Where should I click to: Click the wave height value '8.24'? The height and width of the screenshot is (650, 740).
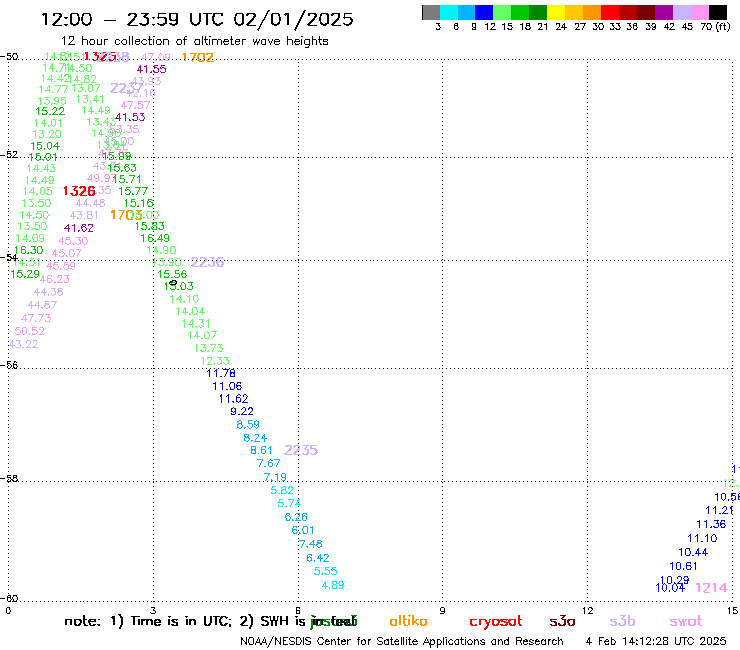255,438
